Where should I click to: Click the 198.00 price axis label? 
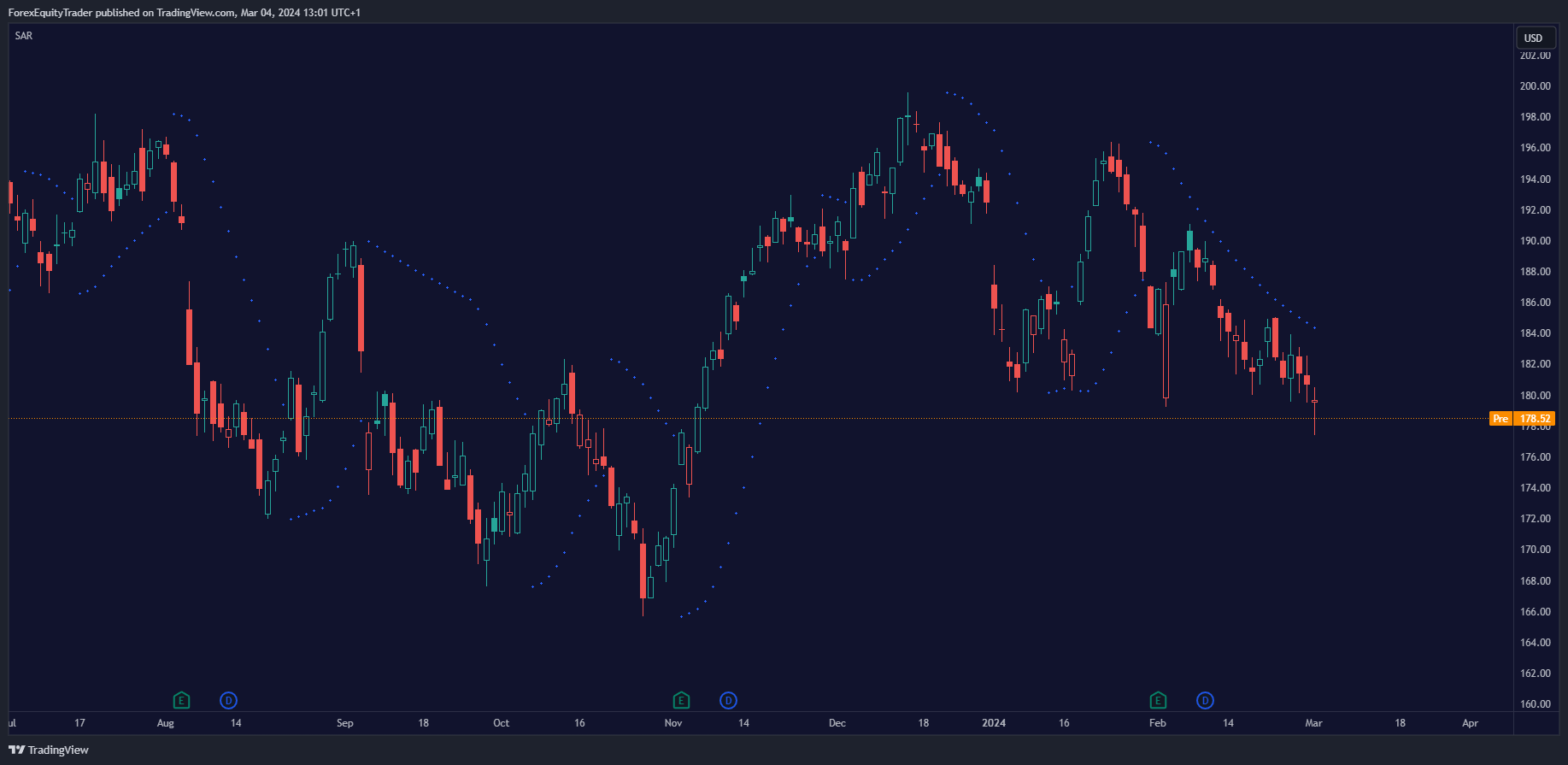pyautogui.click(x=1536, y=117)
